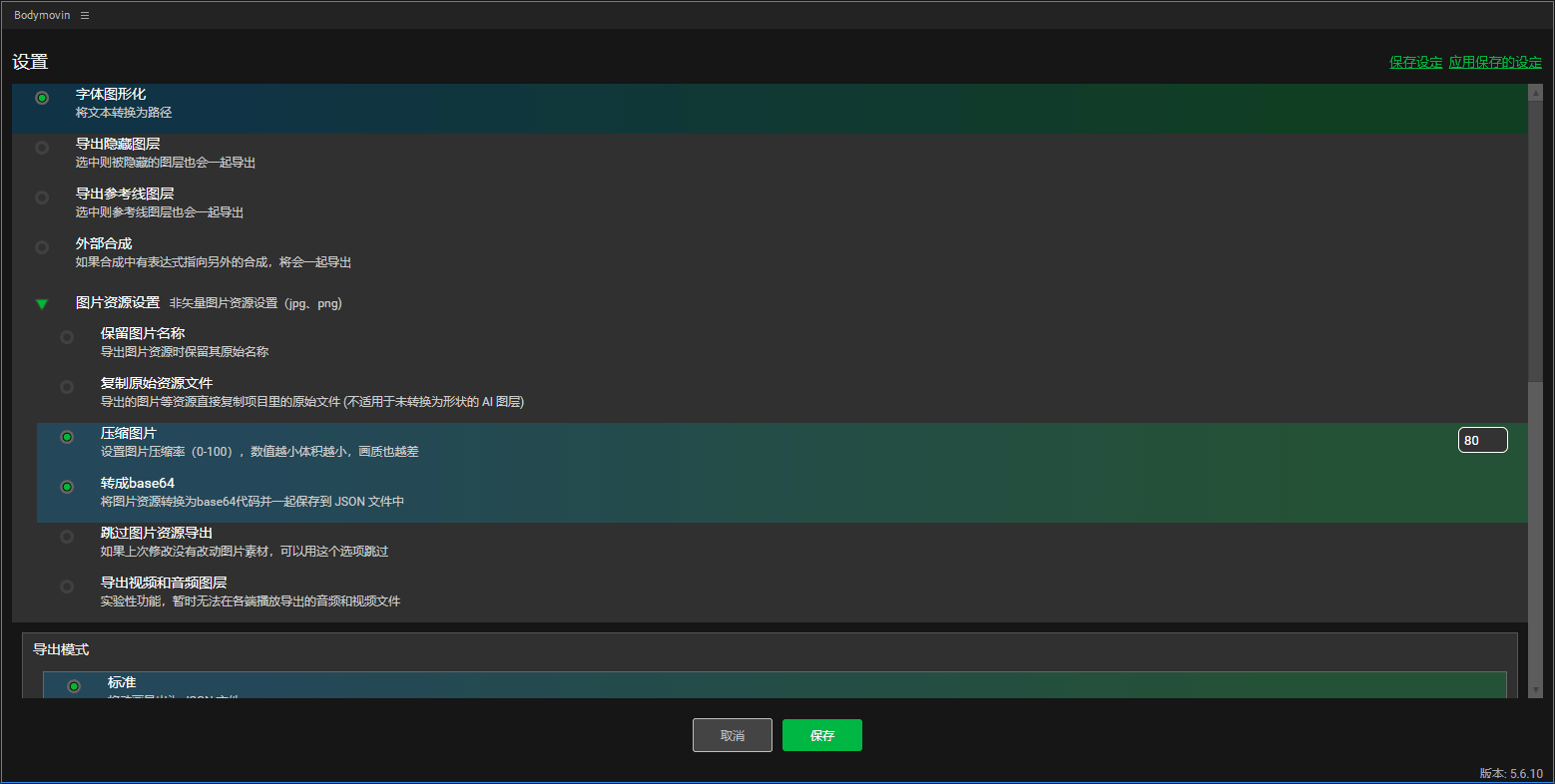1555x784 pixels.
Task: Click the 导出隐藏图层 label text
Action: [118, 144]
